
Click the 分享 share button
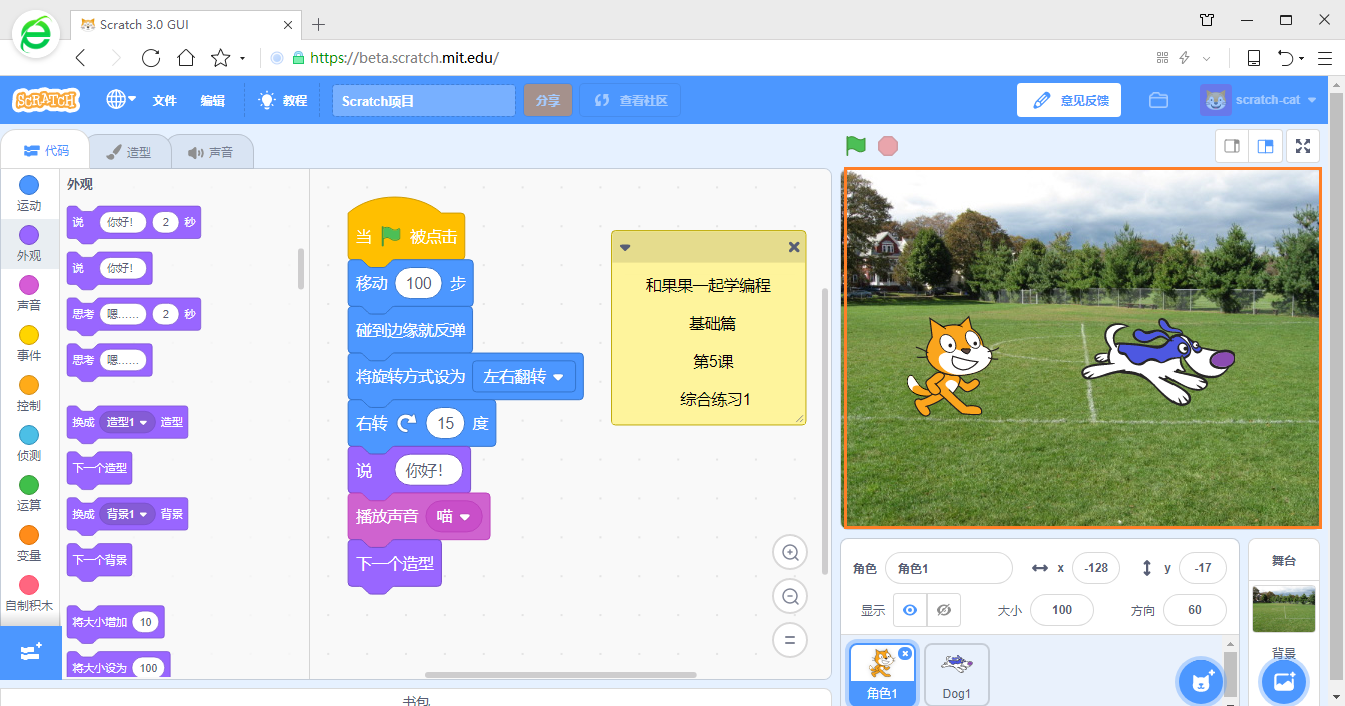click(548, 101)
